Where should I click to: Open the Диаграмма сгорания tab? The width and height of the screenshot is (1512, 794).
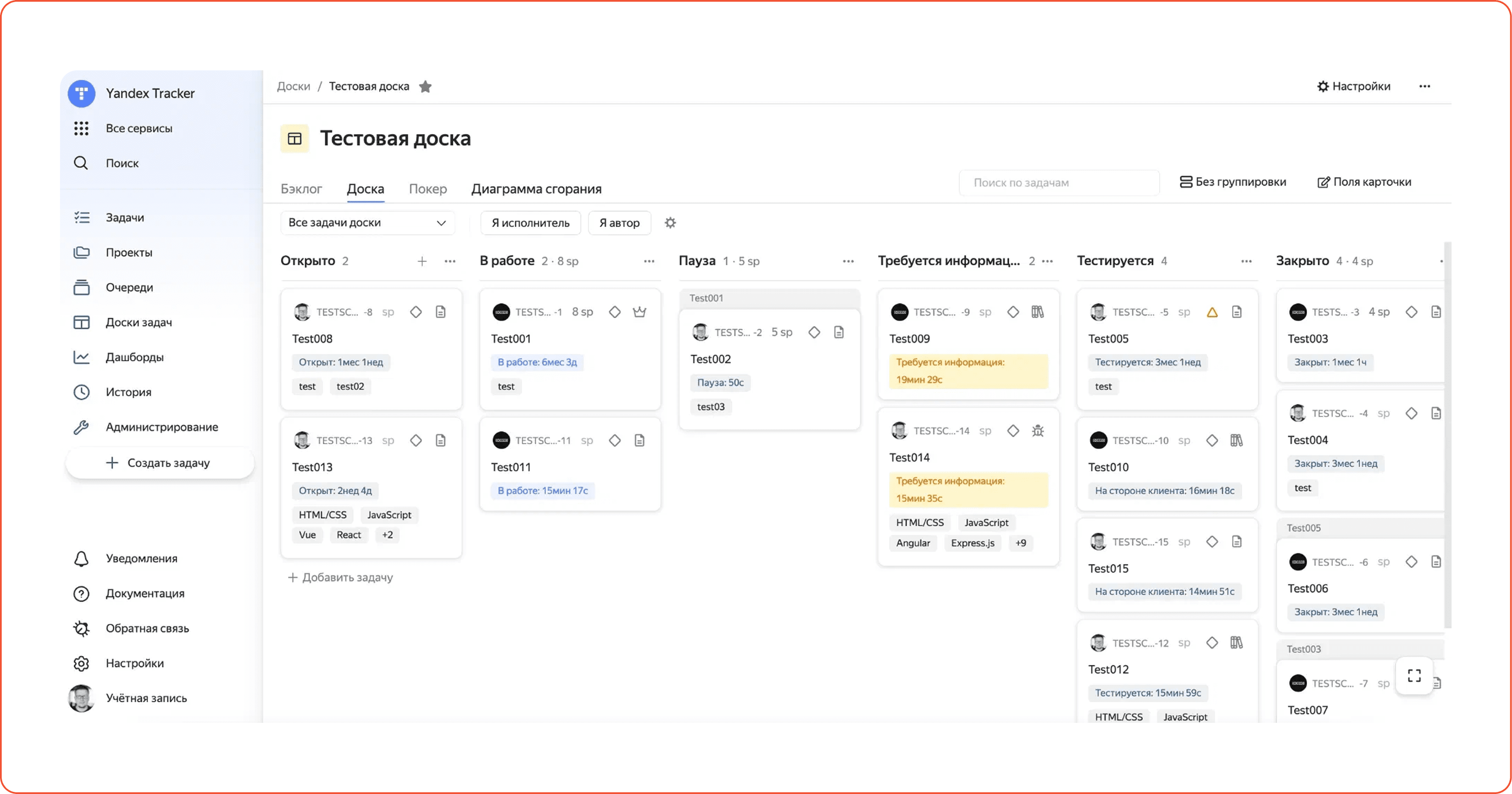pyautogui.click(x=536, y=189)
